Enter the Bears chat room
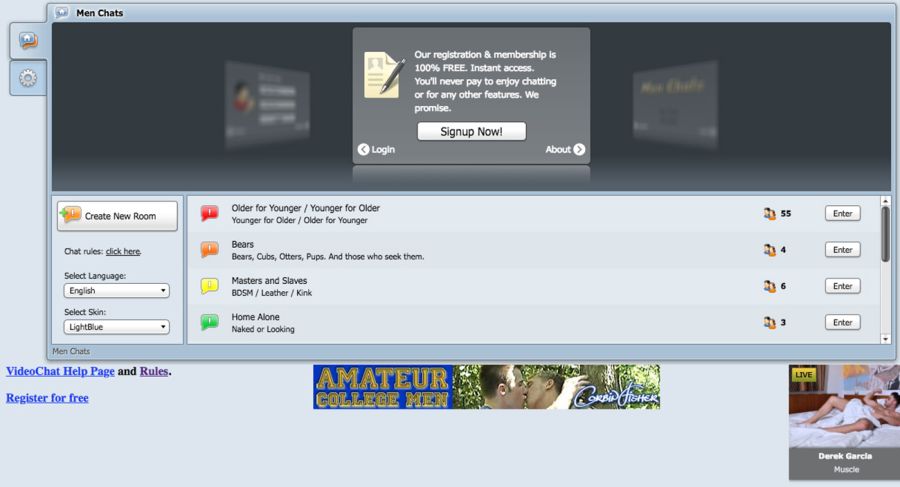The width and height of the screenshot is (900, 487). [842, 250]
